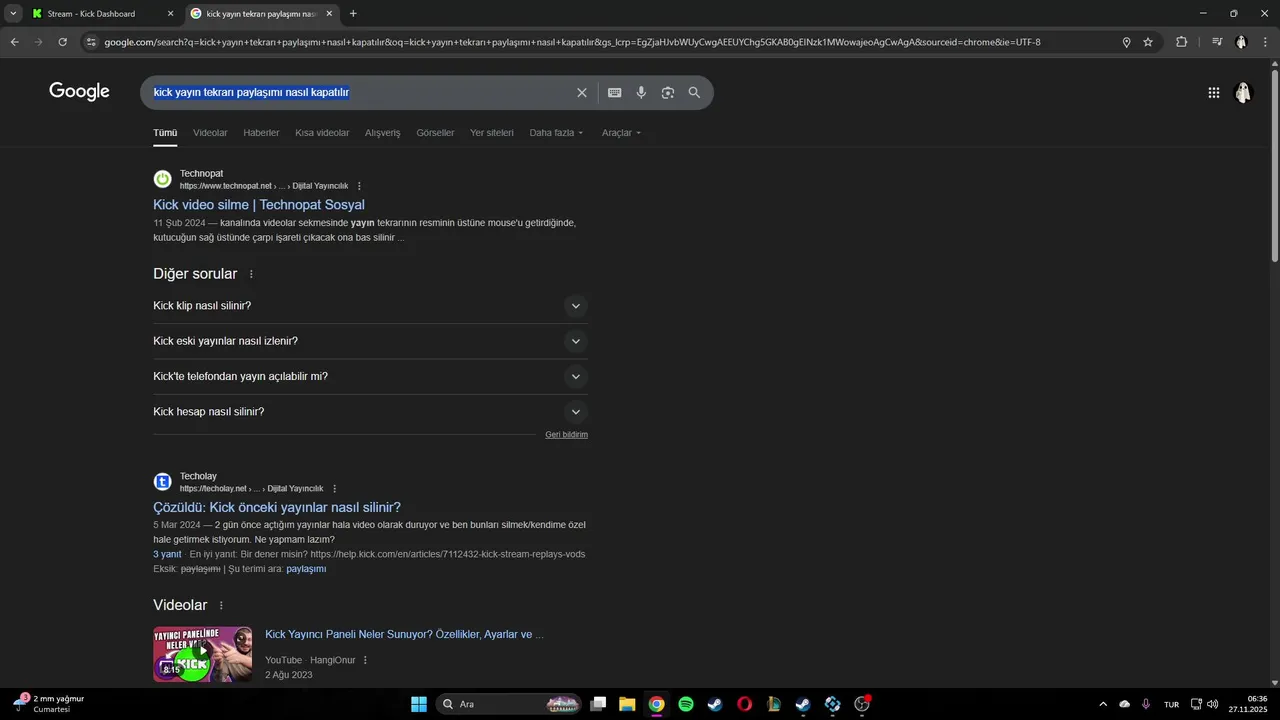Select the Tümü results tab
Screen dimensions: 1280x720
click(165, 133)
